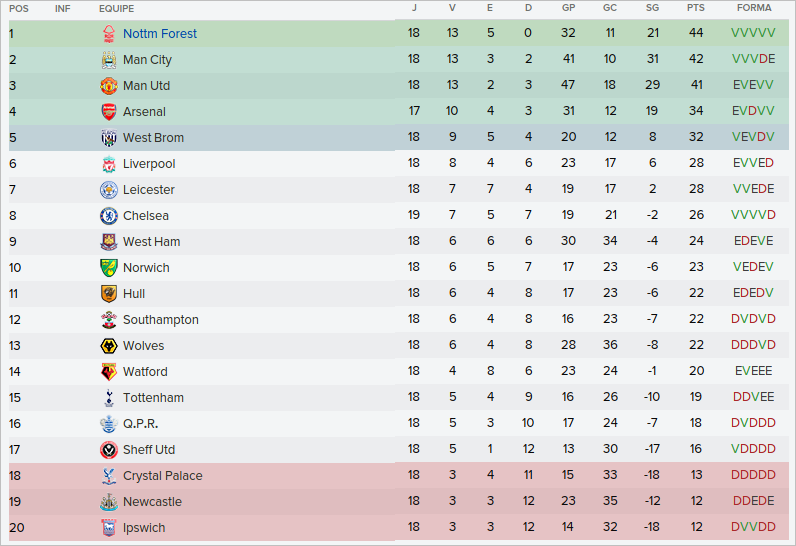
Task: Select the Ipswich row in table
Action: click(x=400, y=528)
